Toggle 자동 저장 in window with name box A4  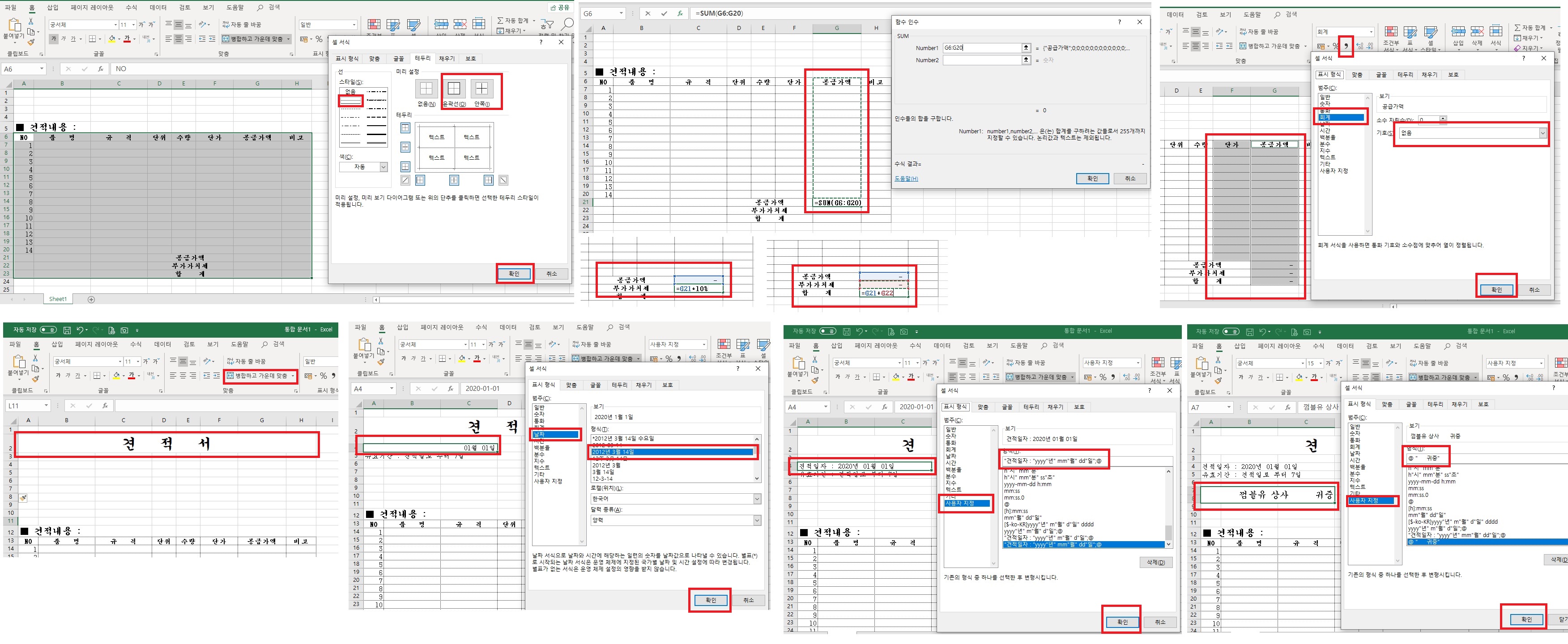coord(827,331)
